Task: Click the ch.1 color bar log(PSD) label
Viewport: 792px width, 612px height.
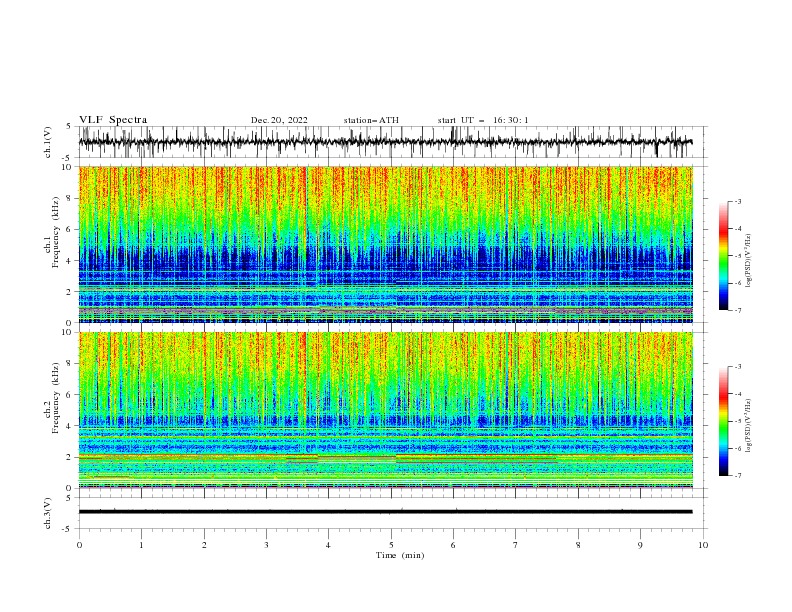Action: pyautogui.click(x=749, y=261)
